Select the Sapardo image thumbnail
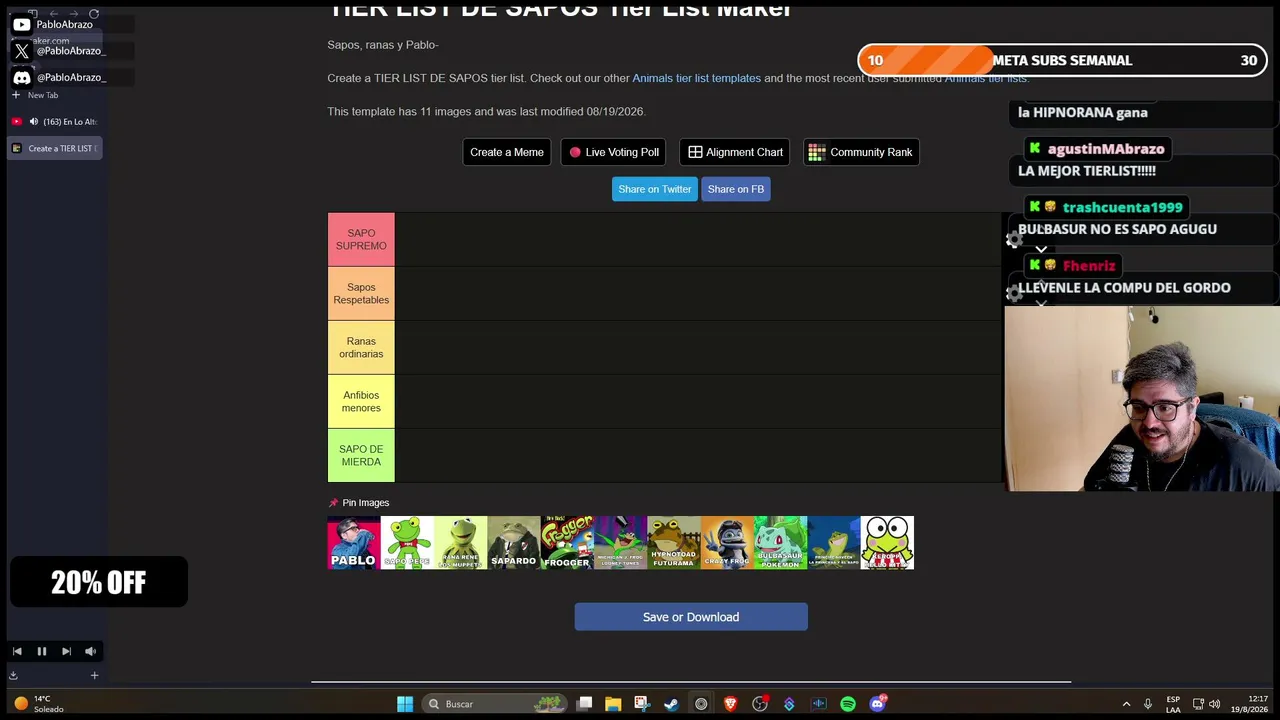 point(514,543)
